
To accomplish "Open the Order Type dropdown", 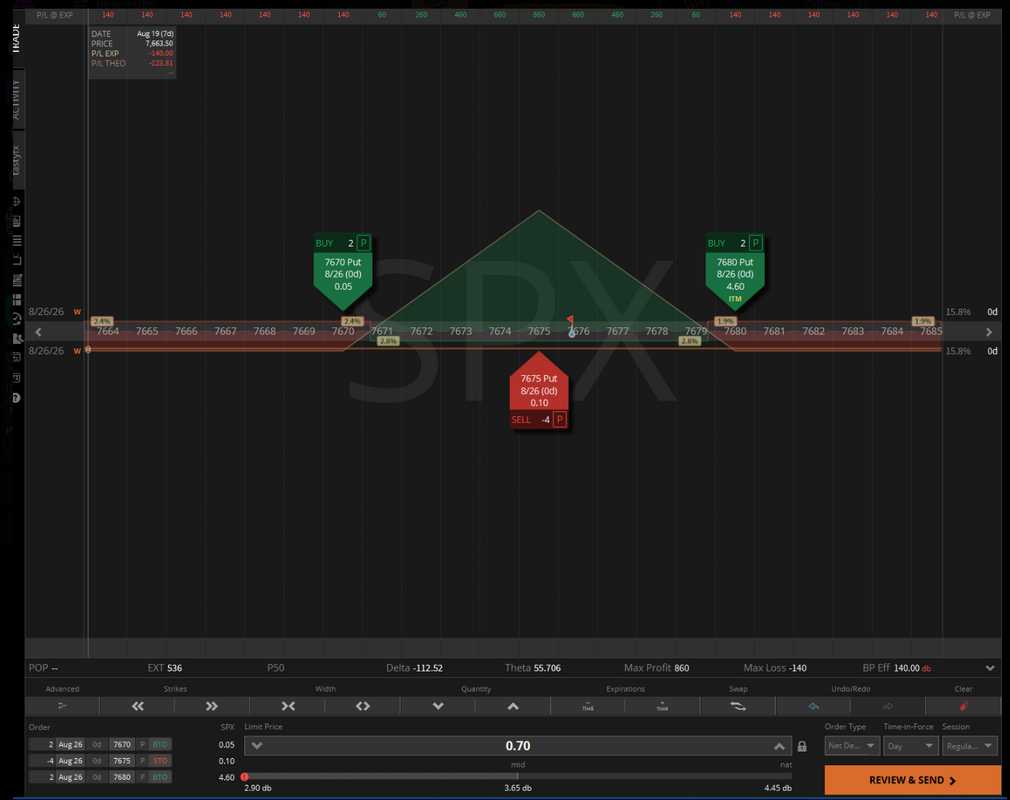I will pos(852,746).
